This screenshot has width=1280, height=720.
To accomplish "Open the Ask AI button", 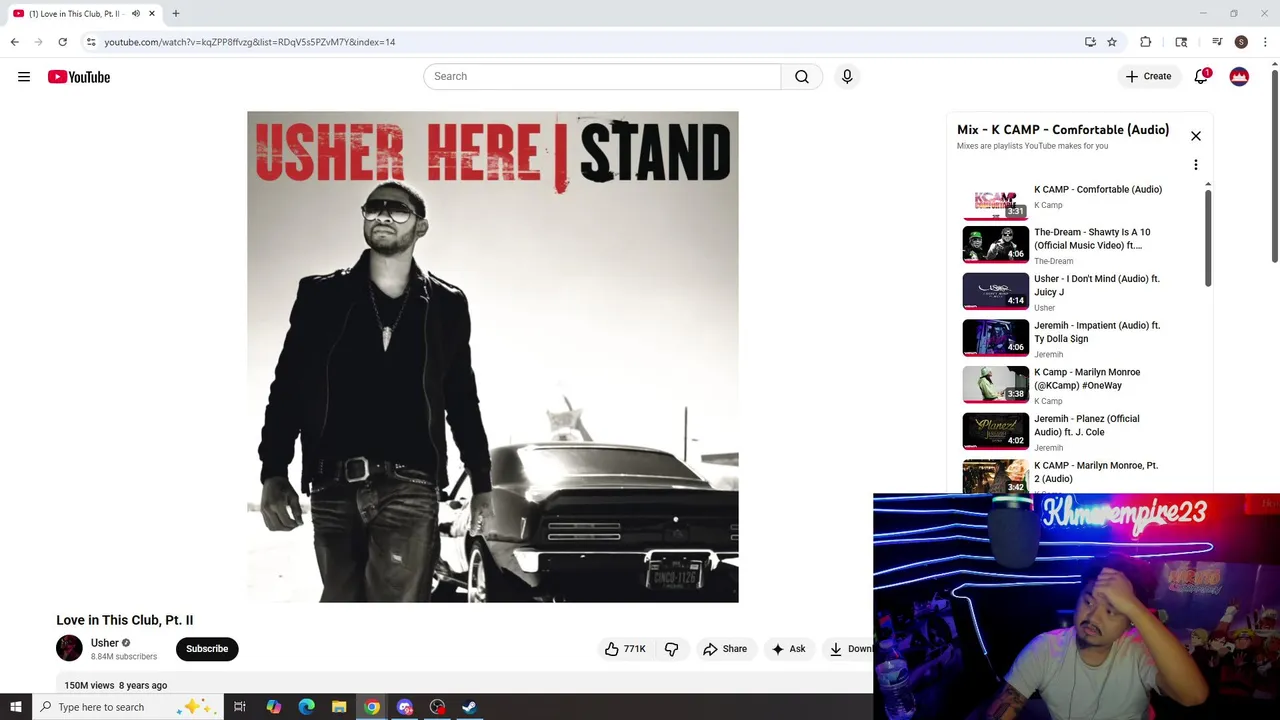I will [x=788, y=649].
